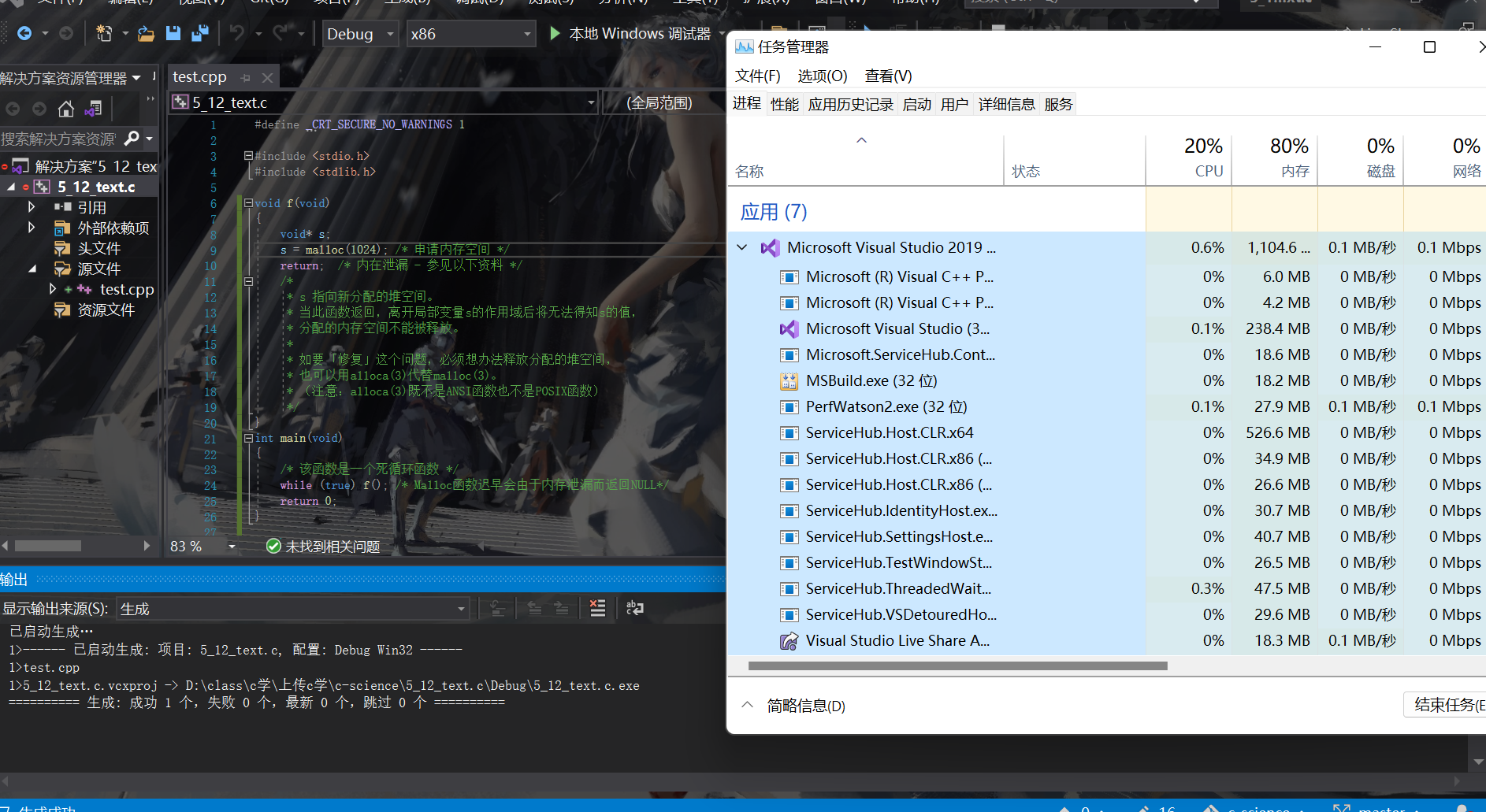The height and width of the screenshot is (812, 1486).
Task: Open the x86 platform dropdown
Action: pyautogui.click(x=471, y=34)
